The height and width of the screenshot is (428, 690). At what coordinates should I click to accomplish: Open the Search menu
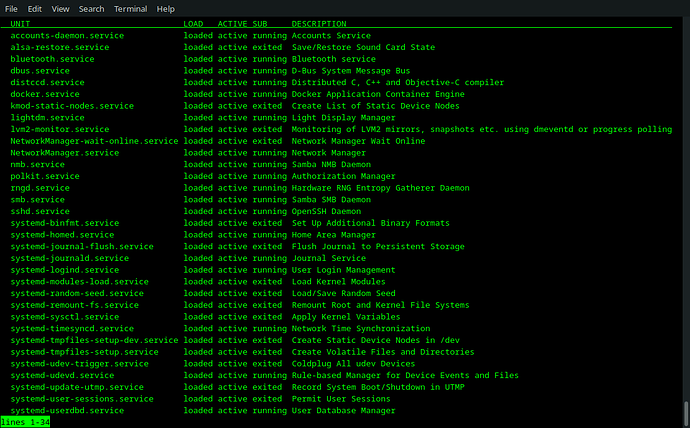pos(92,9)
